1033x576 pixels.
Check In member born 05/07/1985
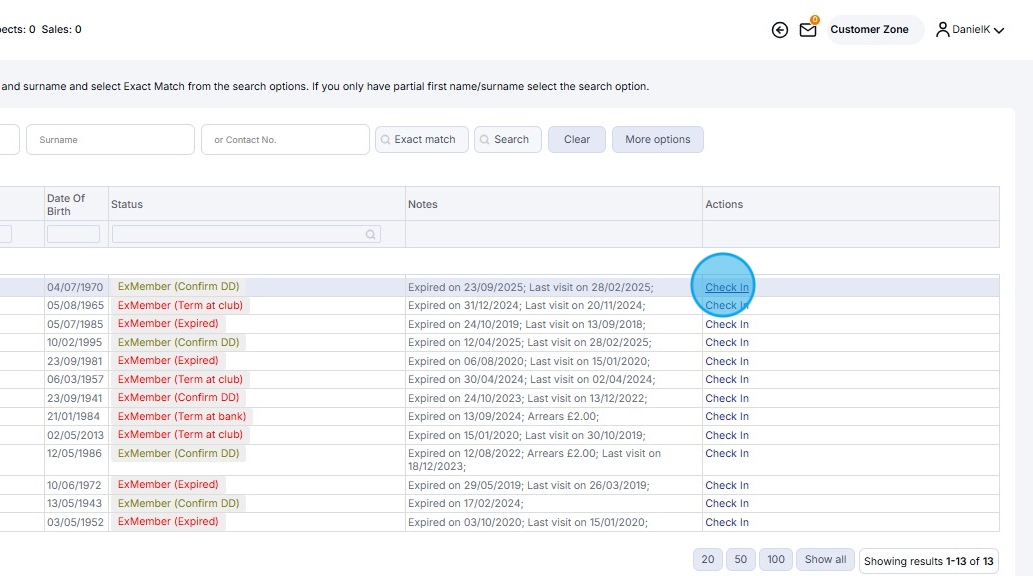pos(727,324)
